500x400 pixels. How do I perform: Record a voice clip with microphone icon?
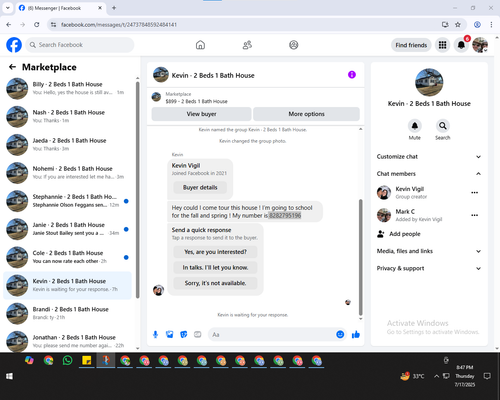(155, 334)
